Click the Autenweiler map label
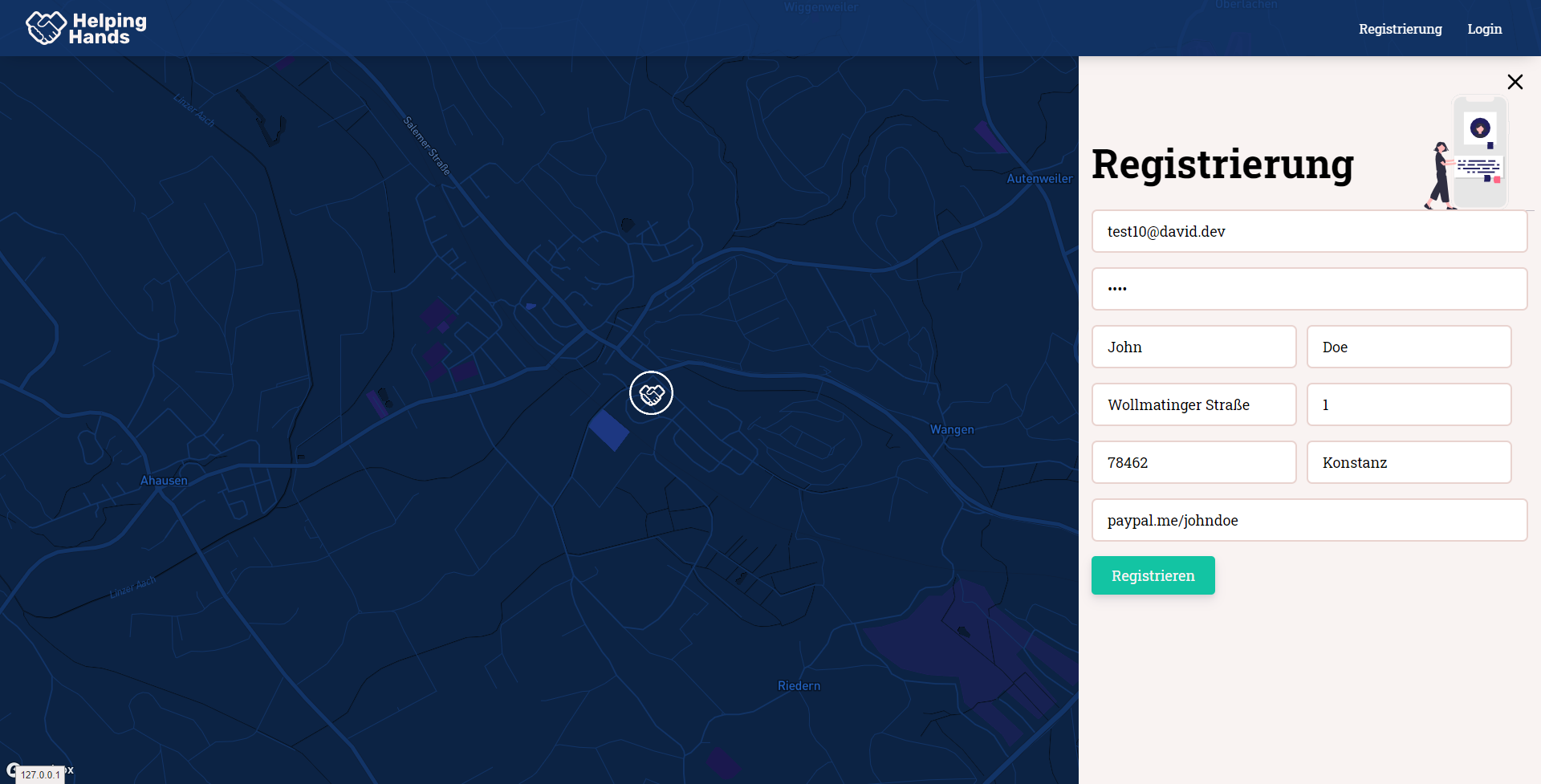The image size is (1541, 784). click(x=1039, y=179)
